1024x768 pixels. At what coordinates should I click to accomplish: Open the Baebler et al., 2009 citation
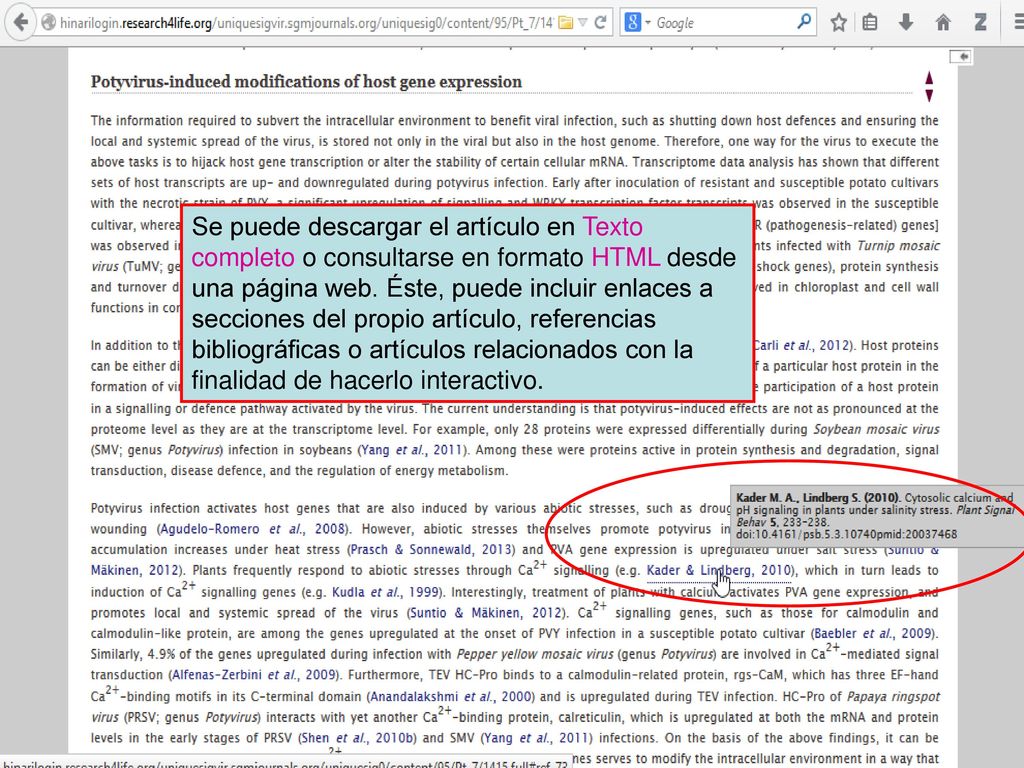(872, 633)
